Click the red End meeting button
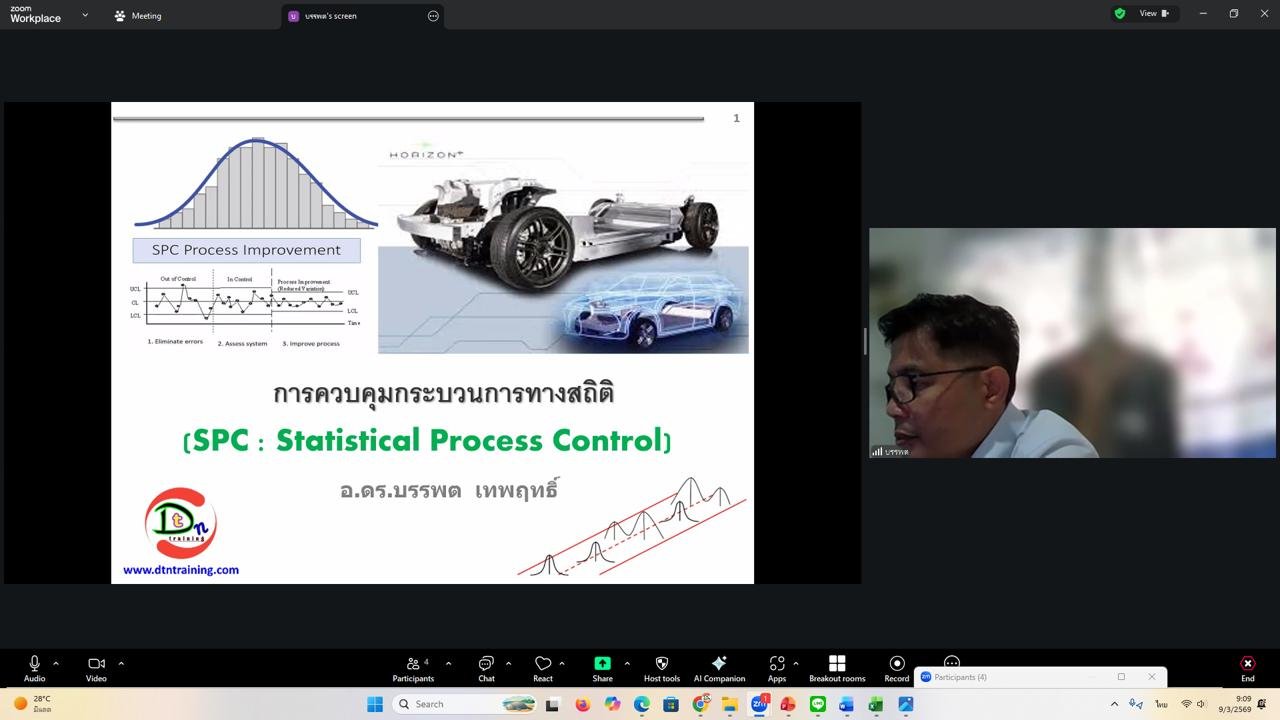 [x=1247, y=664]
